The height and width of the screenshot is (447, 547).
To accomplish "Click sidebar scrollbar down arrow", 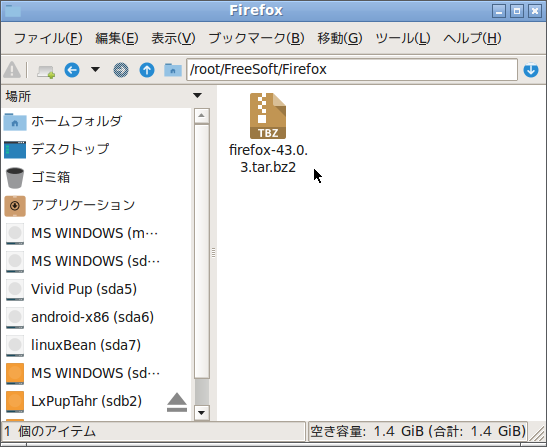I will tap(202, 413).
